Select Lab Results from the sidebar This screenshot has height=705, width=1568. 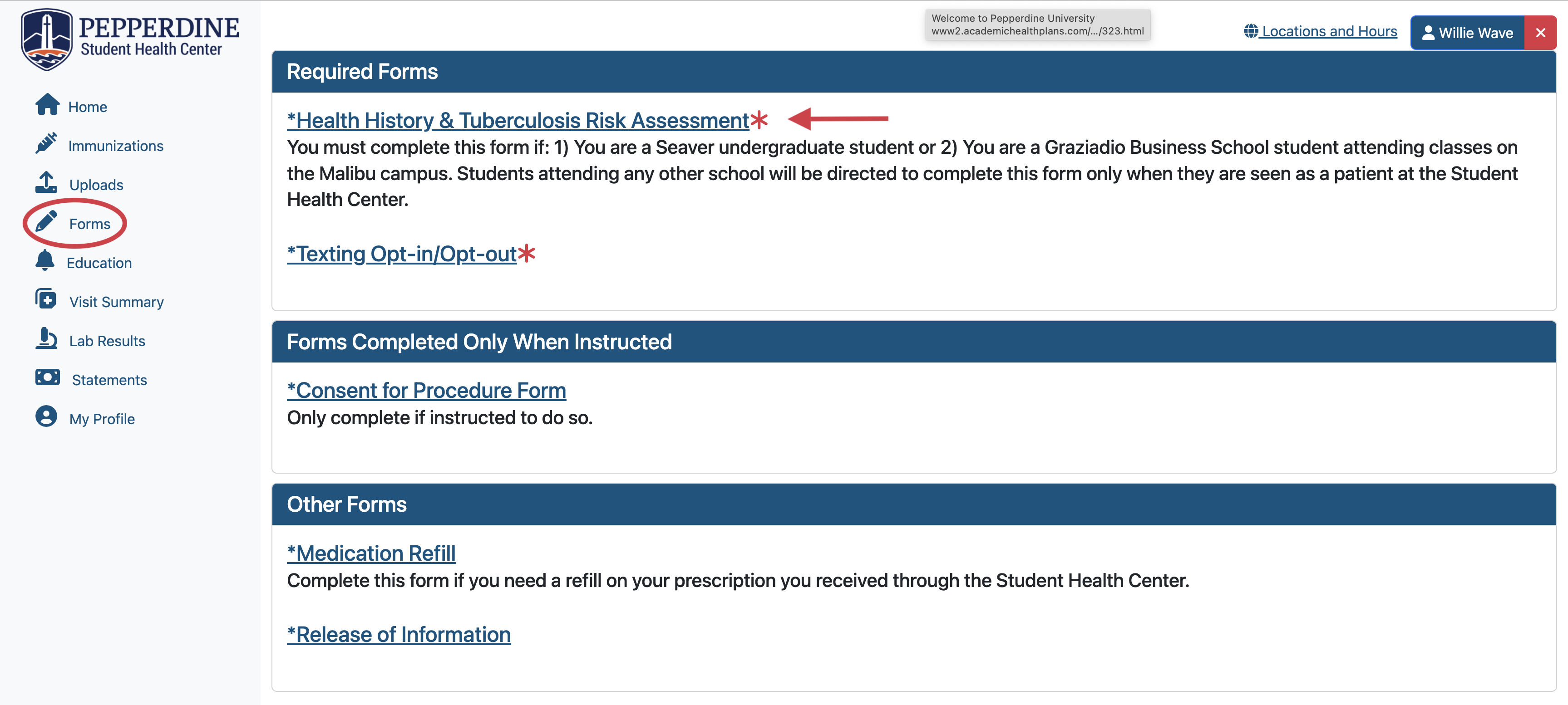(x=107, y=341)
